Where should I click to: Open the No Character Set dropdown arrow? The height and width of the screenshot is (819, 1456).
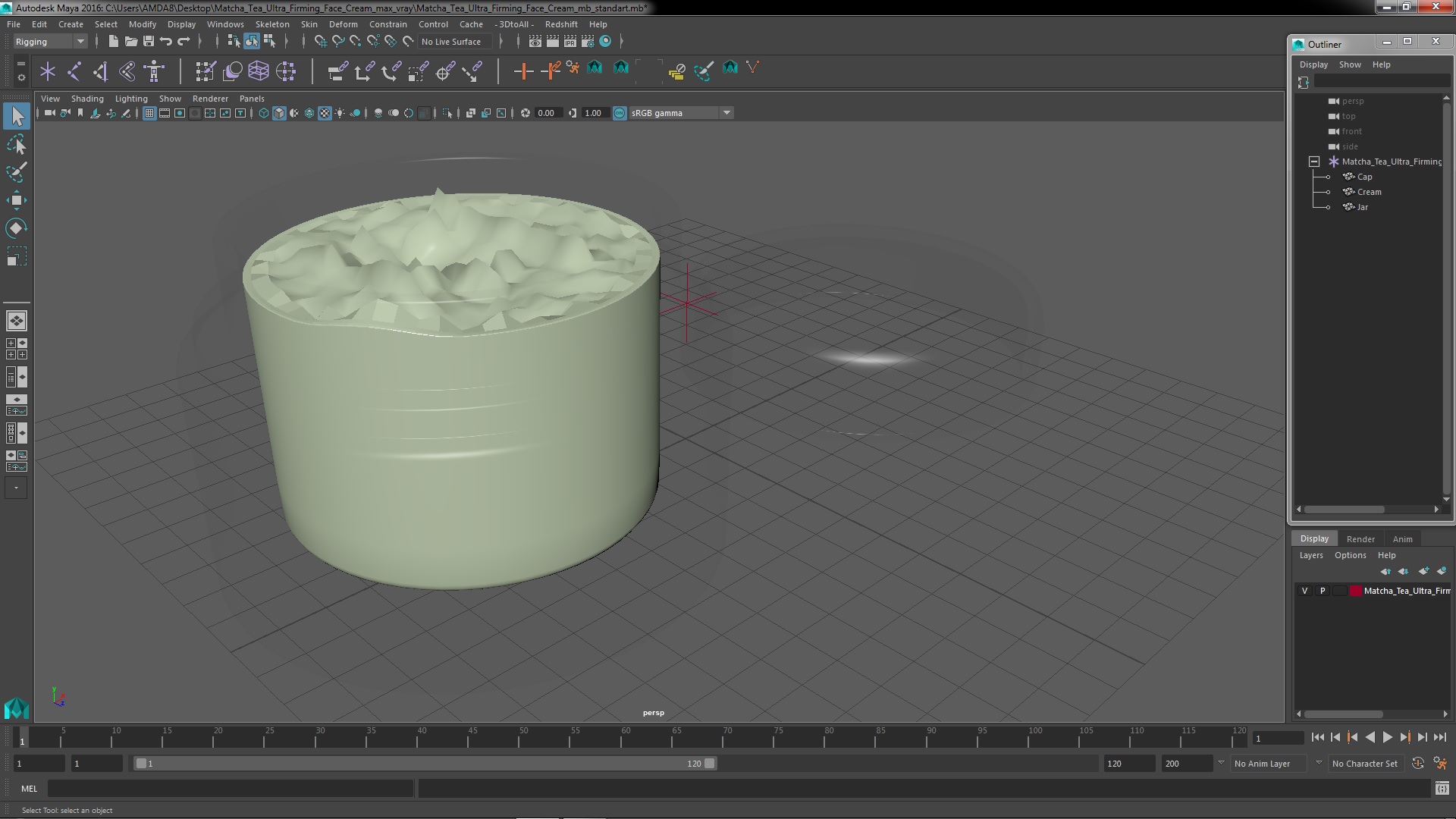click(x=1318, y=763)
